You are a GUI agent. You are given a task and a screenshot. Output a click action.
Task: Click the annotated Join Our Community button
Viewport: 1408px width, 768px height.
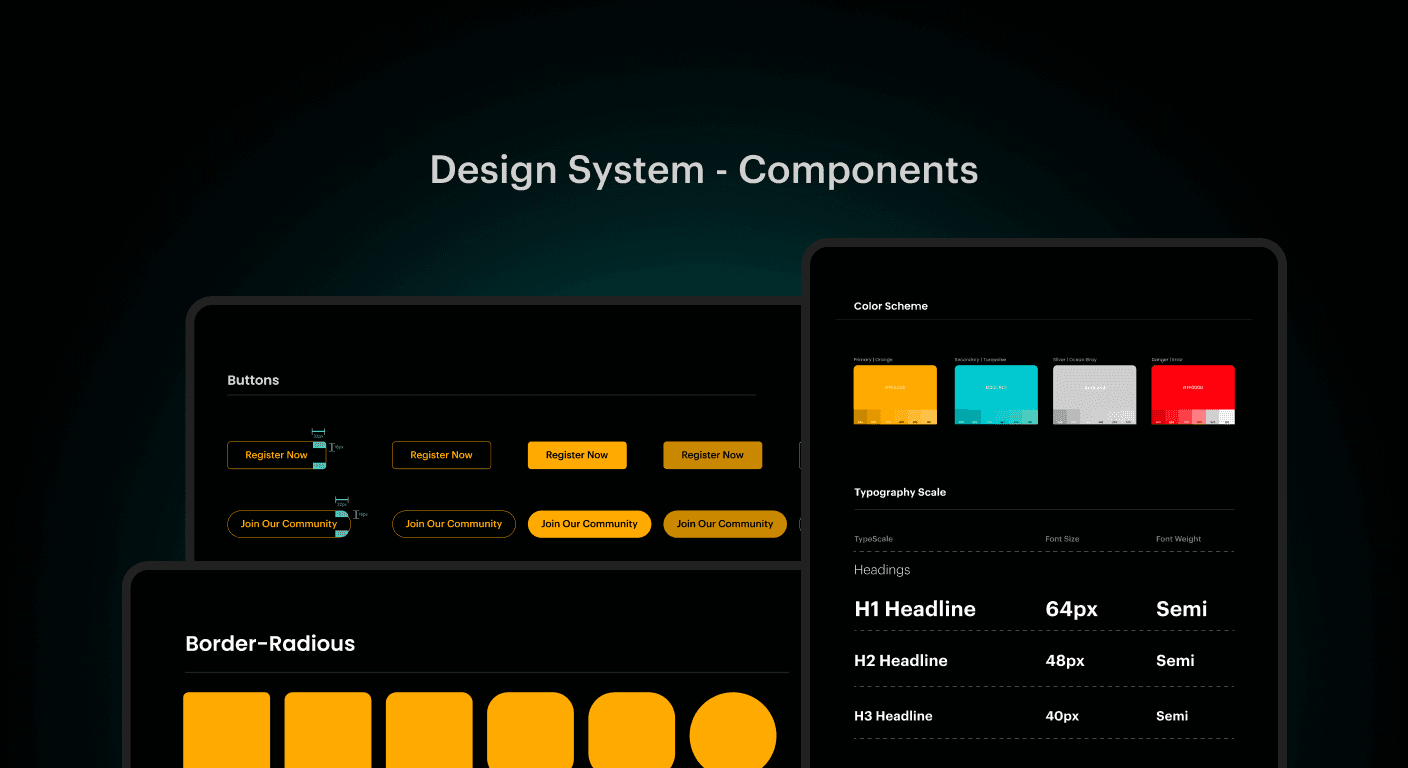coord(289,523)
